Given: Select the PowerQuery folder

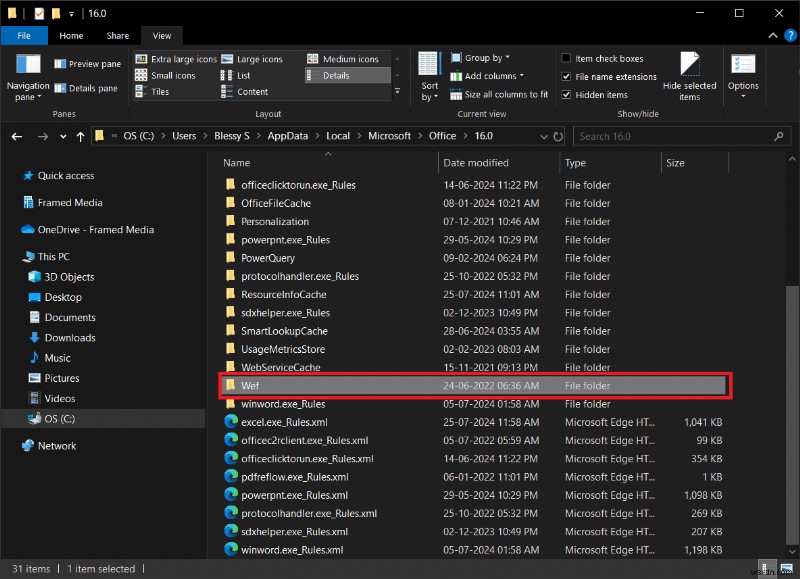Looking at the screenshot, I should click(x=268, y=258).
